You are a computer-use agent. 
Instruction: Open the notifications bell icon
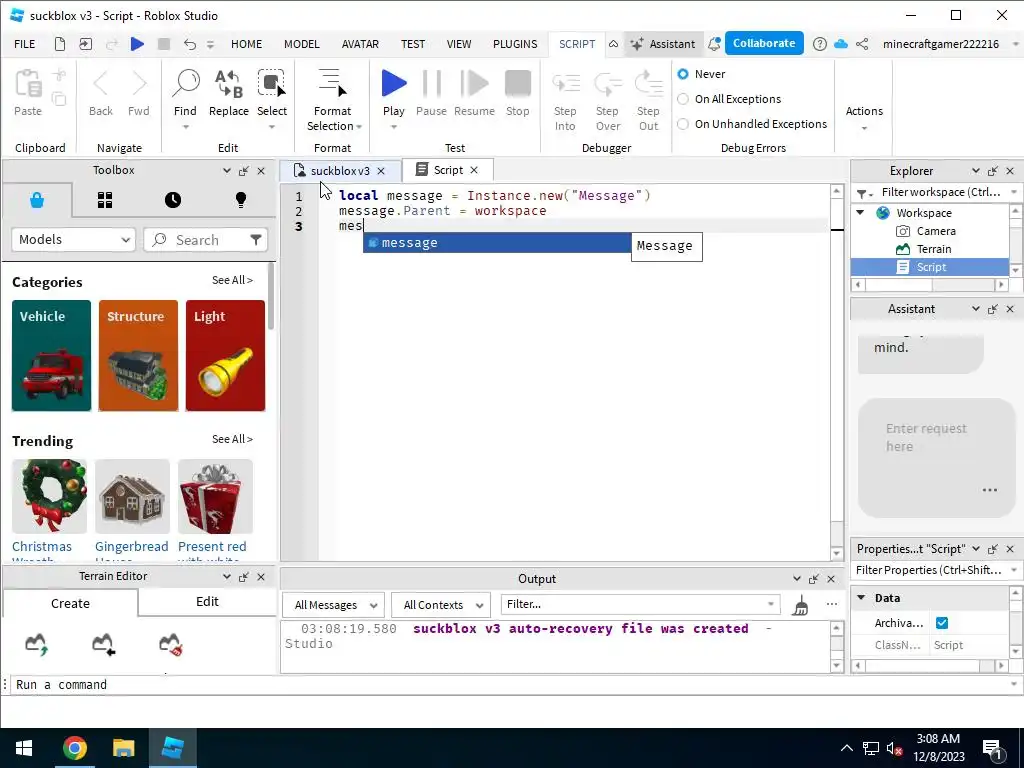(714, 44)
